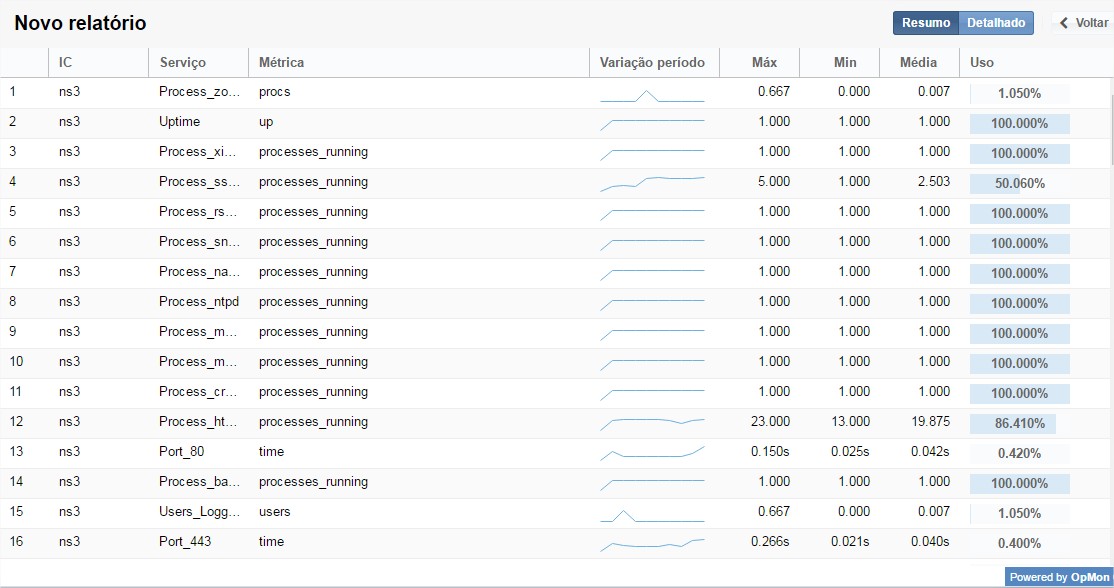This screenshot has width=1114, height=588.
Task: Click the Serviço column header
Action: [x=183, y=62]
